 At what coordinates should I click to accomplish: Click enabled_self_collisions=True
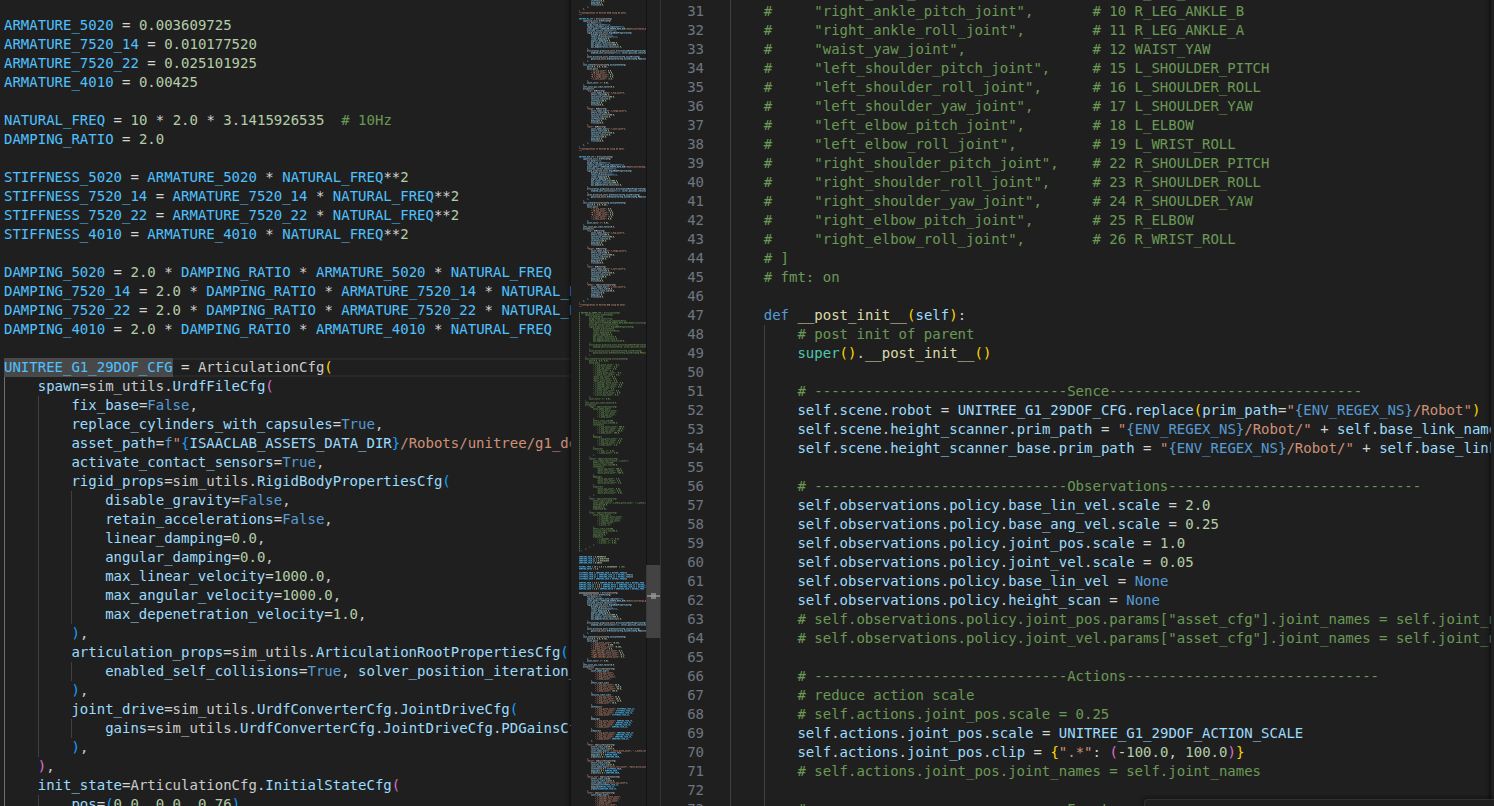pos(222,671)
